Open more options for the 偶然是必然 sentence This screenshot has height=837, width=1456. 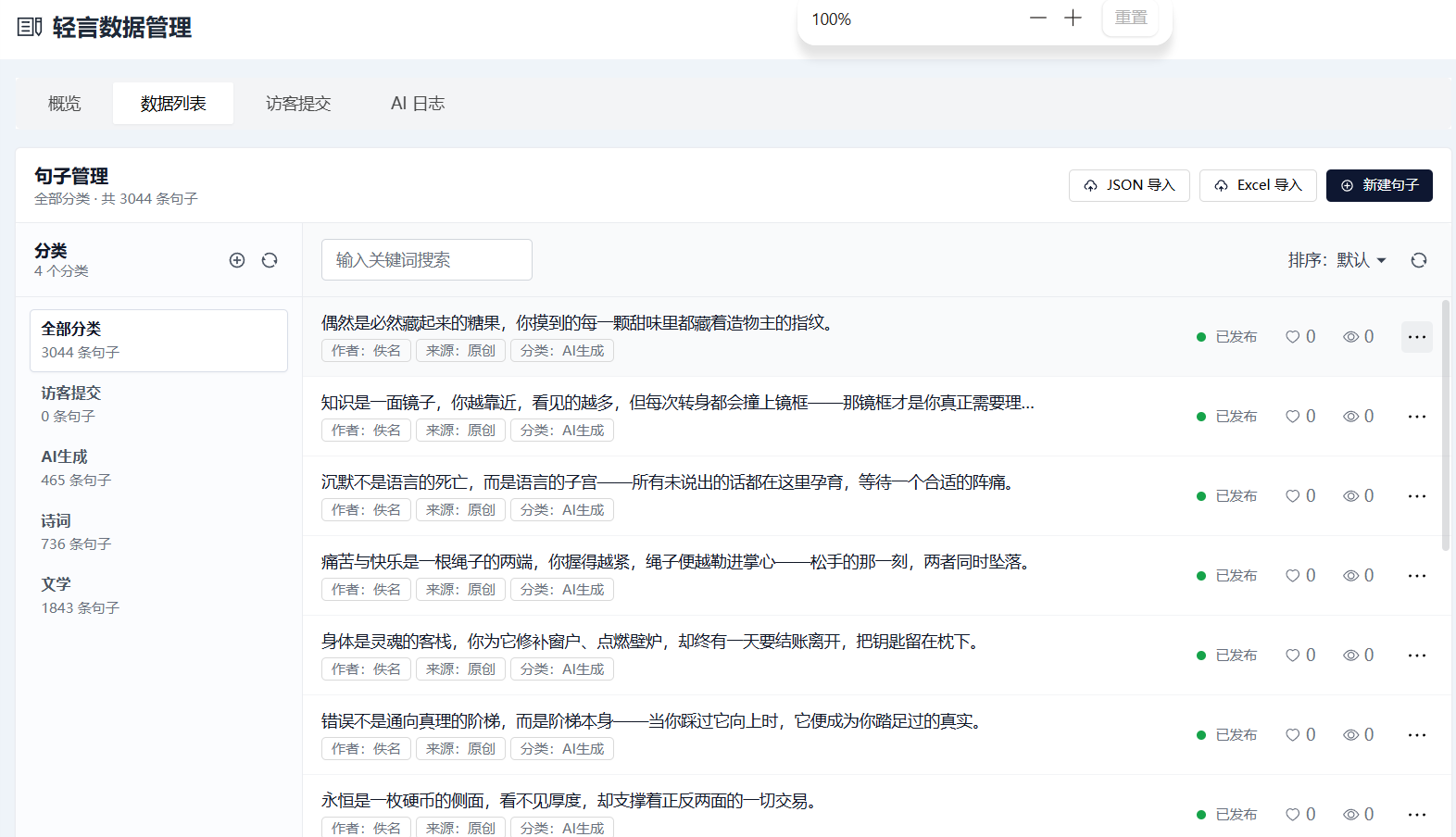coord(1417,337)
